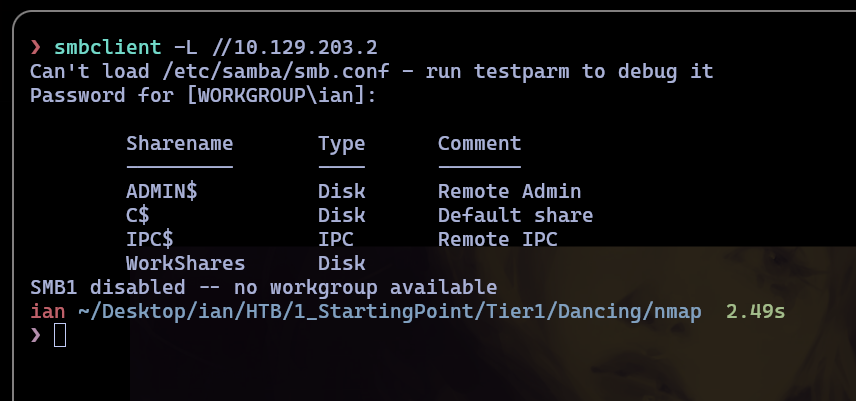The width and height of the screenshot is (856, 401).
Task: Click the block cursor at the prompt
Action: point(60,335)
